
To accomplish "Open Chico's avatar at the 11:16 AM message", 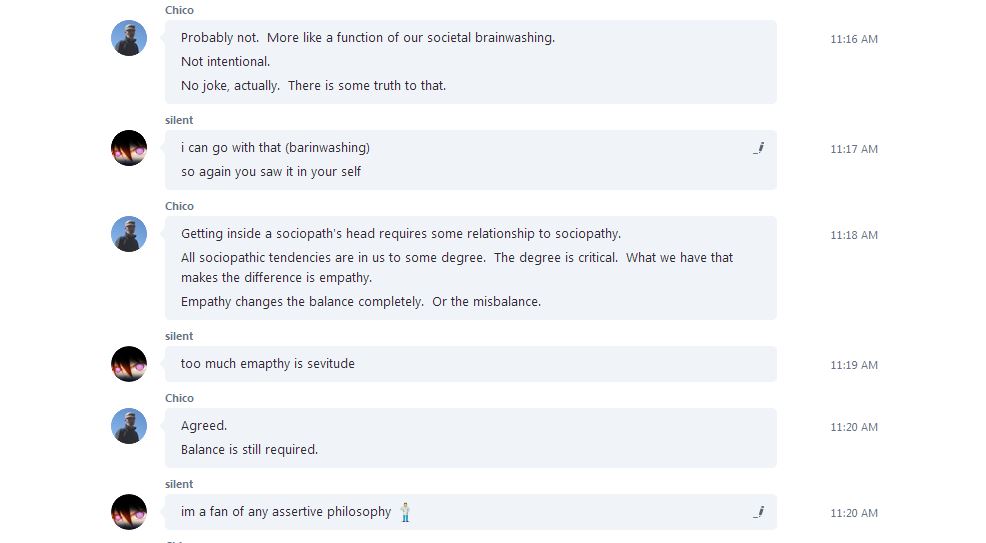I will click(129, 38).
